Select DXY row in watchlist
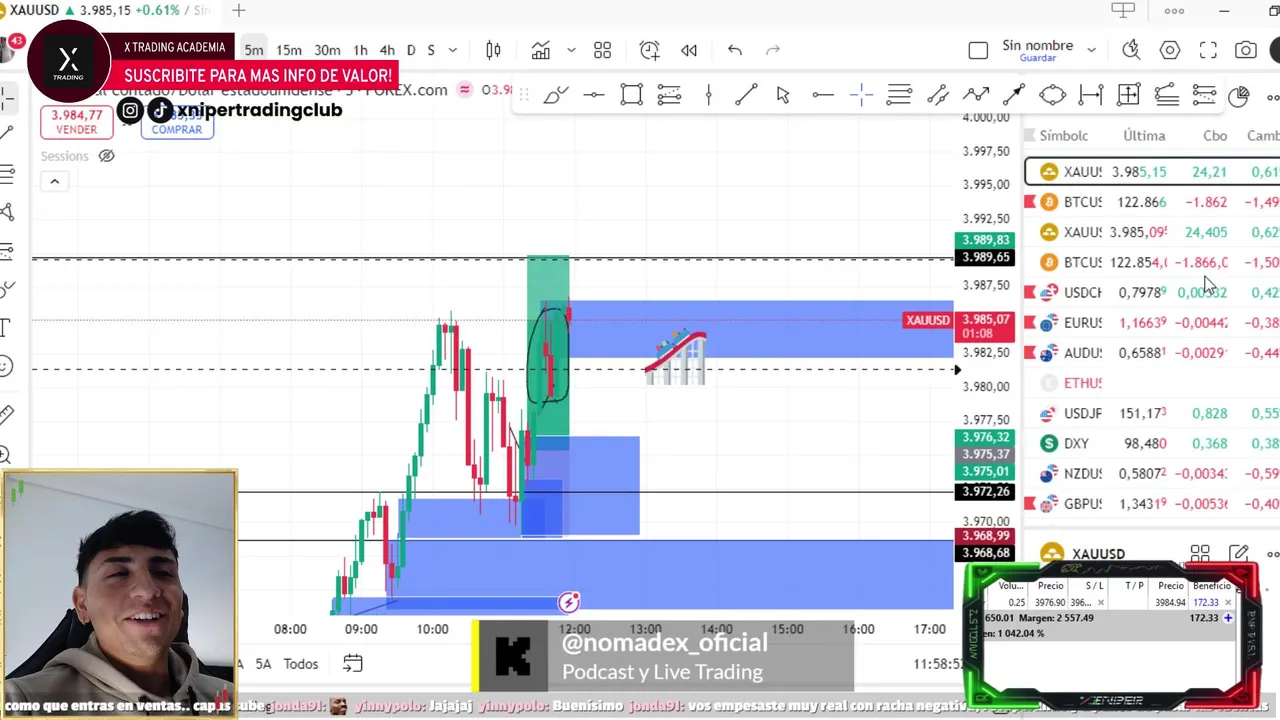Viewport: 1280px width, 720px height. 1152,443
